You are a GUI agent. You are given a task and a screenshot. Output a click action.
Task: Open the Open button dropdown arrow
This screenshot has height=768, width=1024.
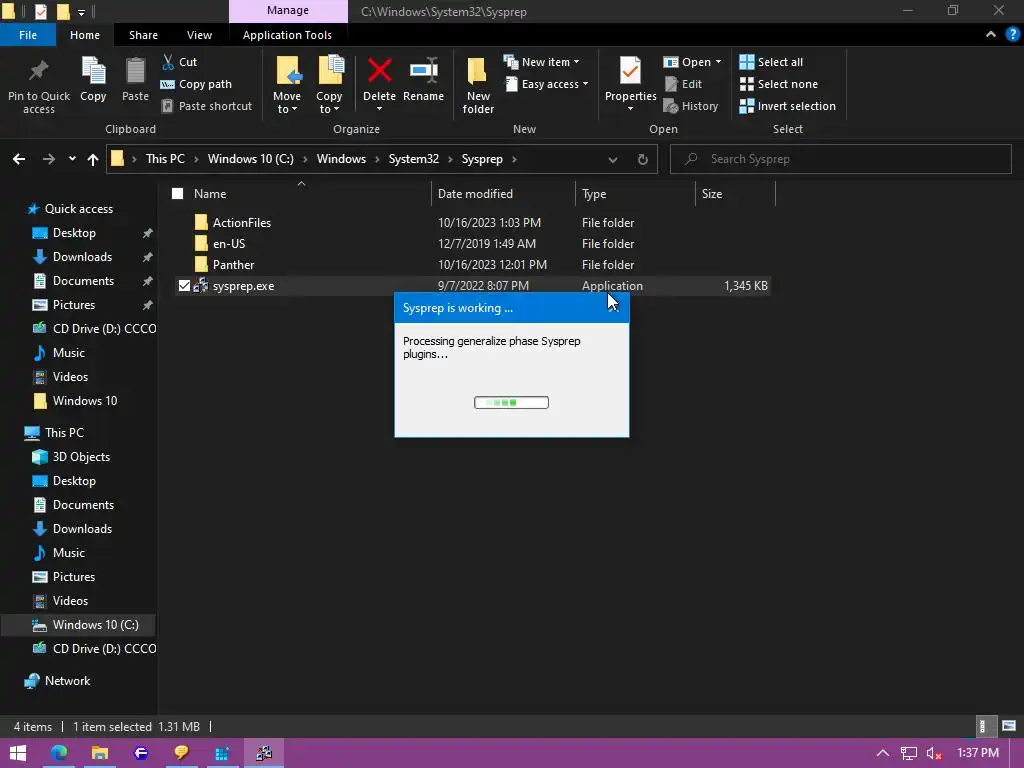click(718, 62)
